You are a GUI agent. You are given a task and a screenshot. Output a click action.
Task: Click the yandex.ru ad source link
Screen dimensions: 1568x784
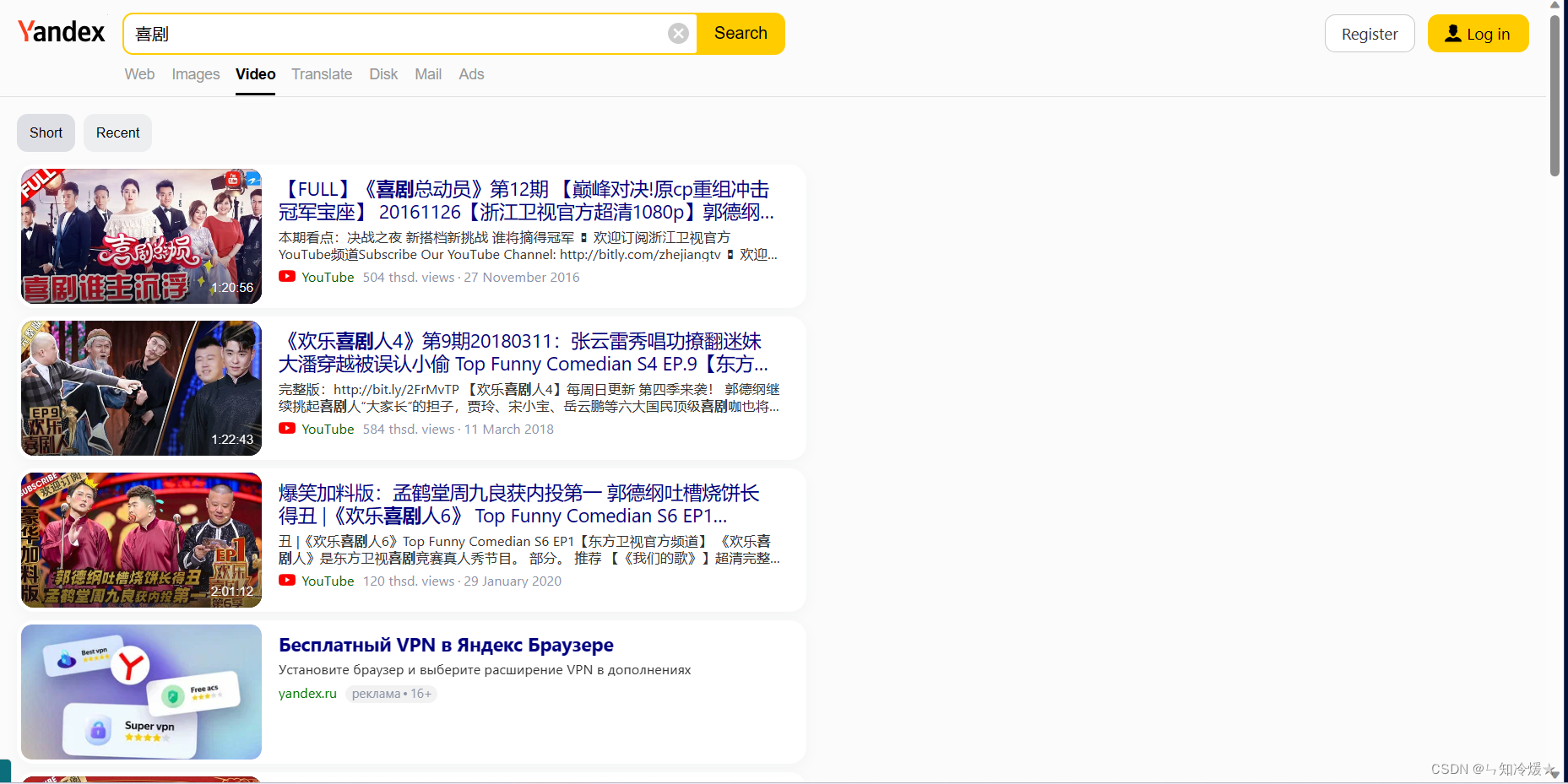307,694
